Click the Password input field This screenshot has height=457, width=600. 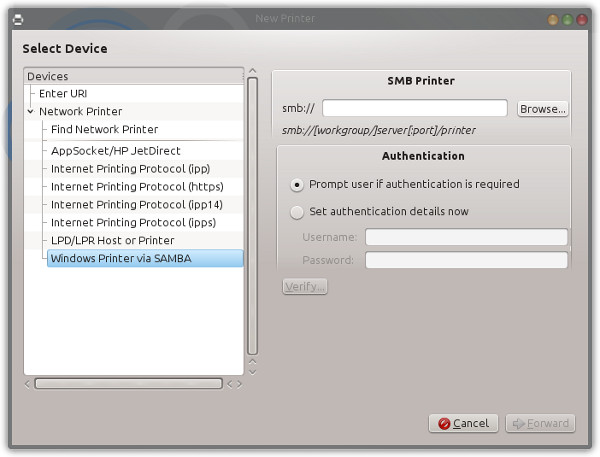pos(466,260)
